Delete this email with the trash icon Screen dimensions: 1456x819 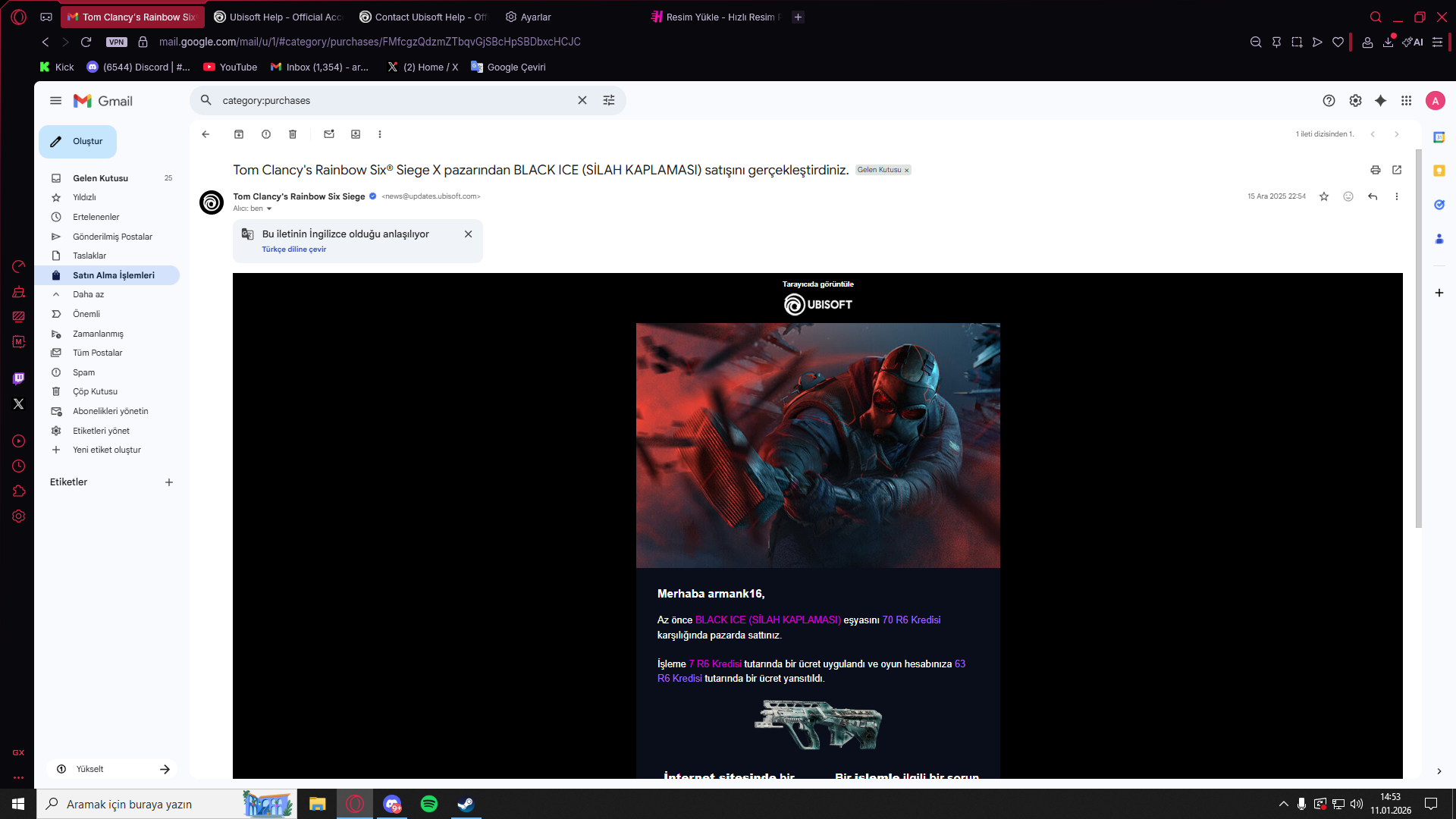[293, 134]
